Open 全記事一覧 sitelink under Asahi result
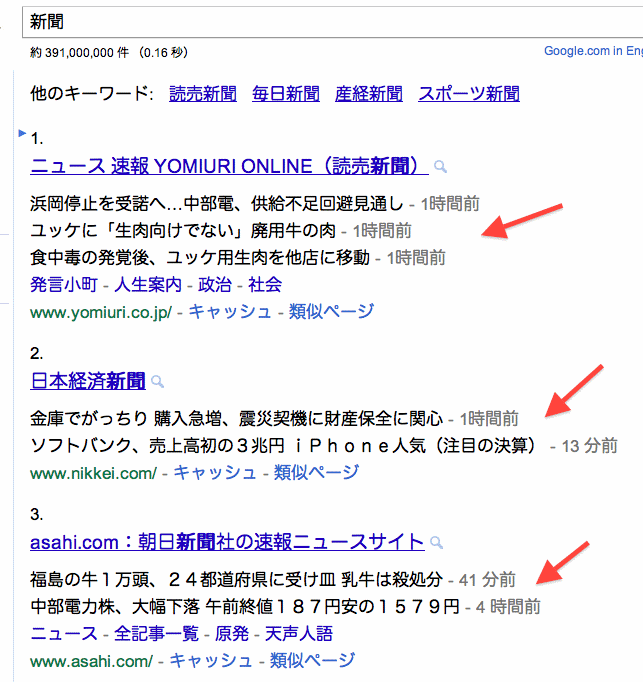The height and width of the screenshot is (682, 643). (x=157, y=634)
